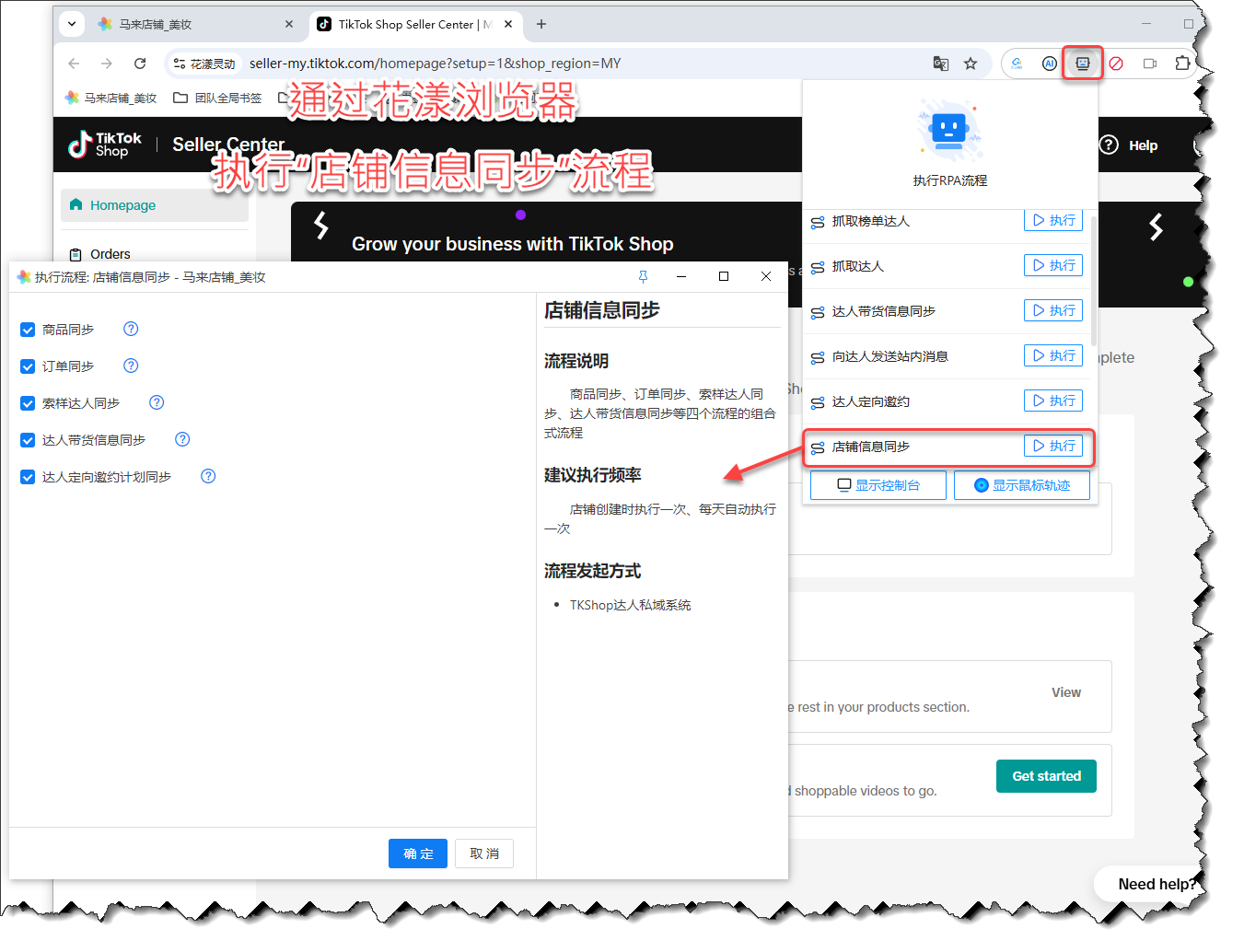Run the 抓取榜单达人 flow with 执行
Screen dimensions: 1244x952
[x=1053, y=221]
